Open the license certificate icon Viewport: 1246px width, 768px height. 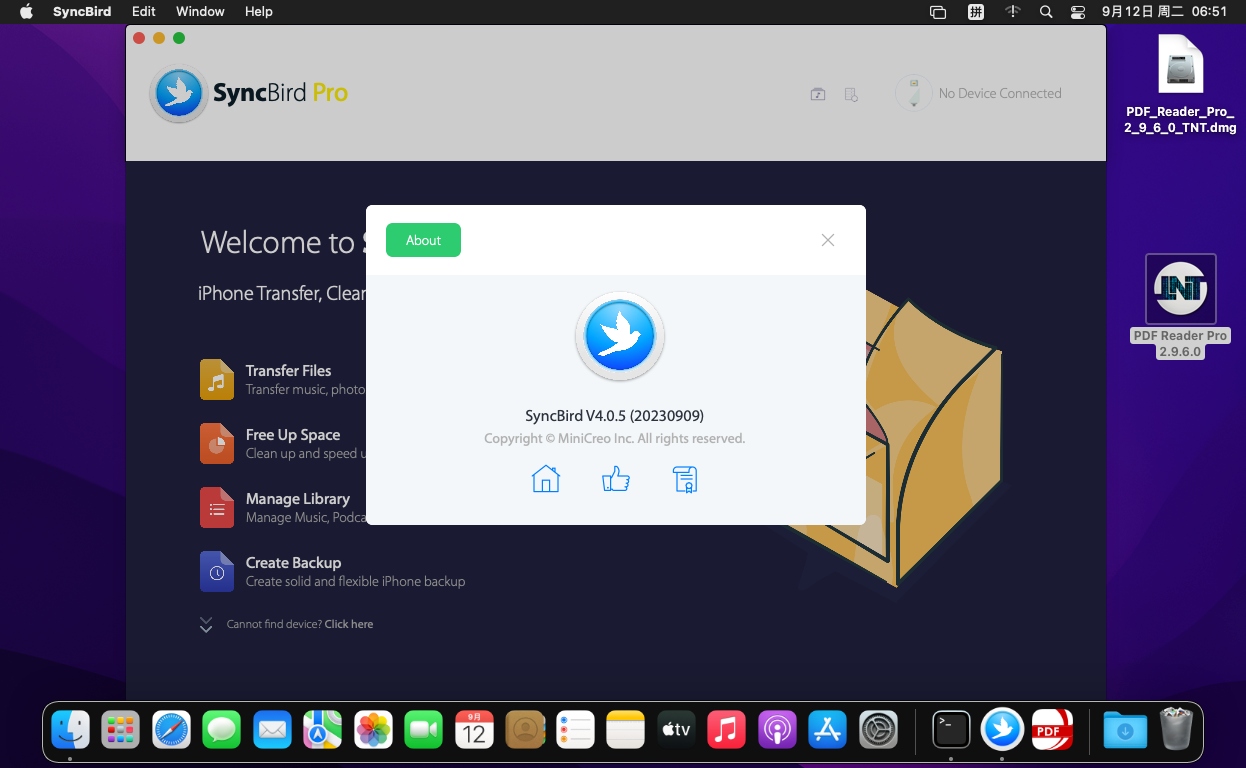[685, 479]
